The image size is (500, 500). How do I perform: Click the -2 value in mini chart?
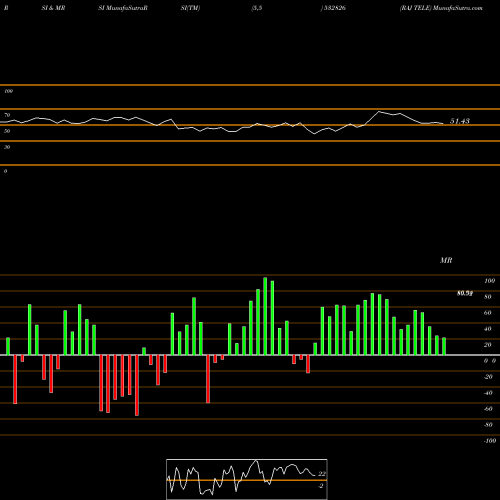(321, 486)
